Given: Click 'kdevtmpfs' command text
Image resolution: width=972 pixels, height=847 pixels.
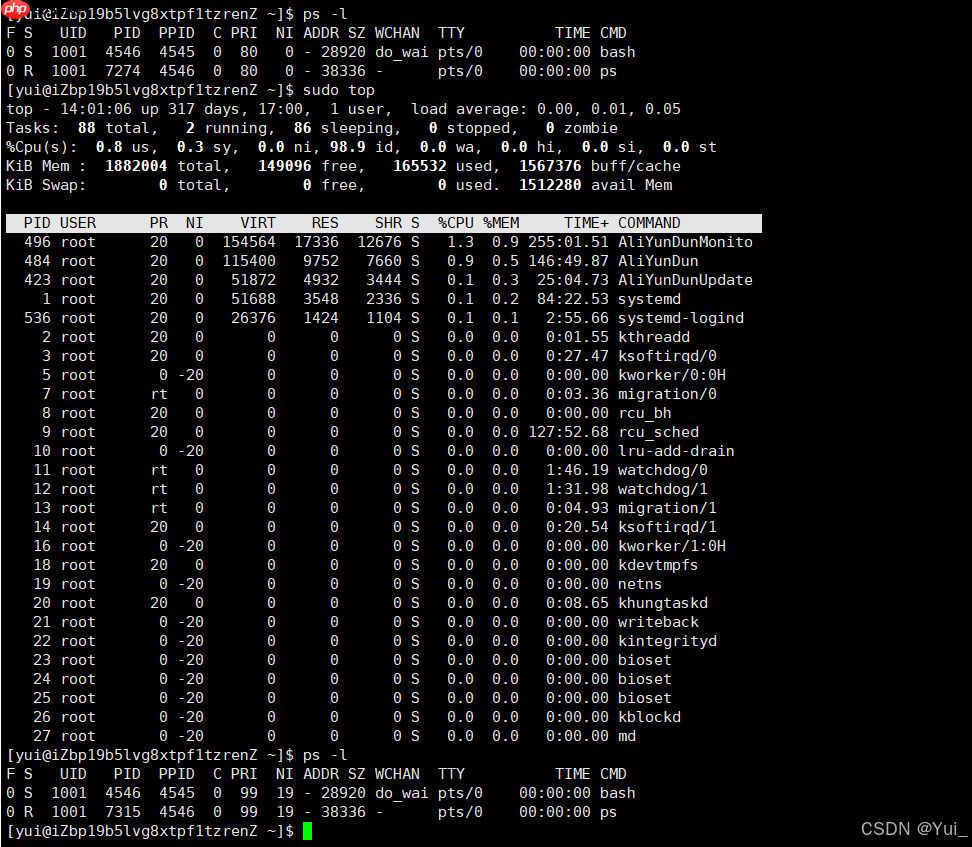Looking at the screenshot, I should (x=658, y=565).
